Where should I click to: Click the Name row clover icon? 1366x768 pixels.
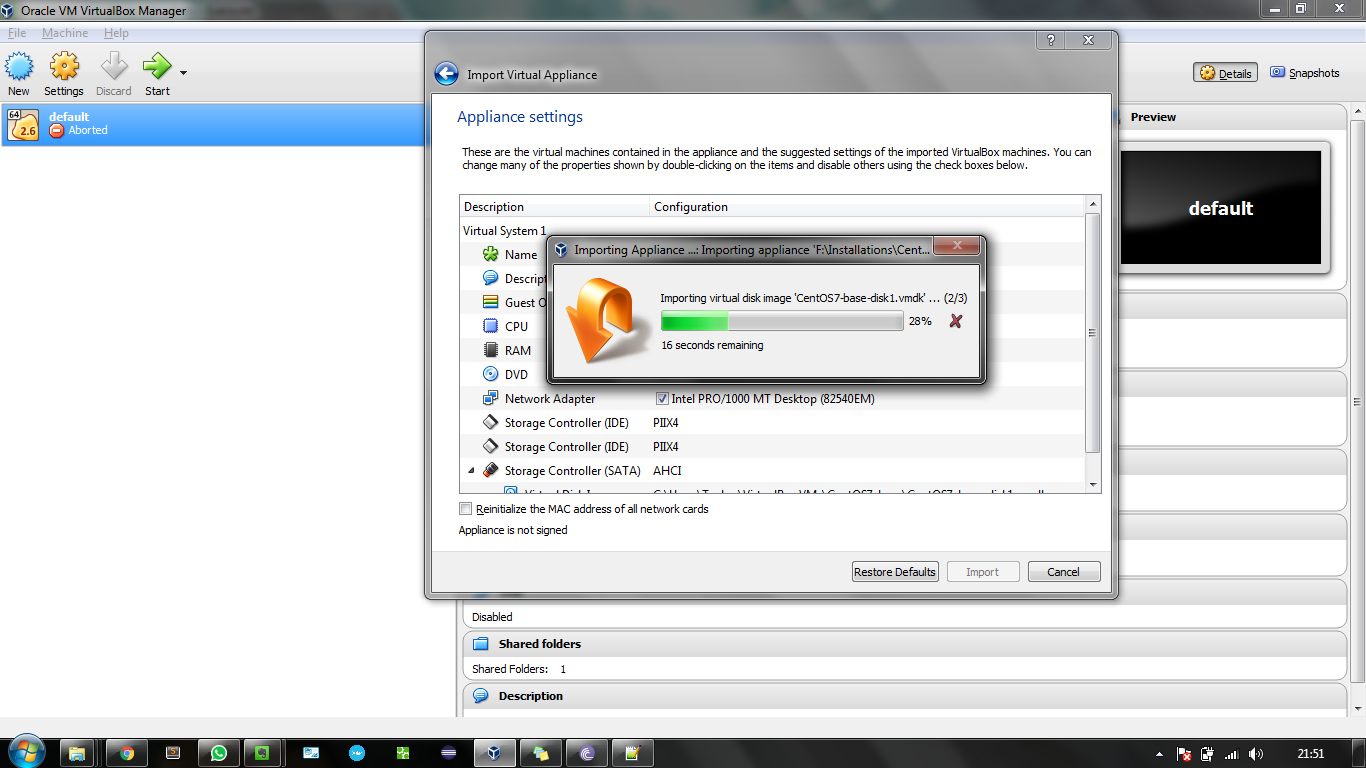point(491,255)
